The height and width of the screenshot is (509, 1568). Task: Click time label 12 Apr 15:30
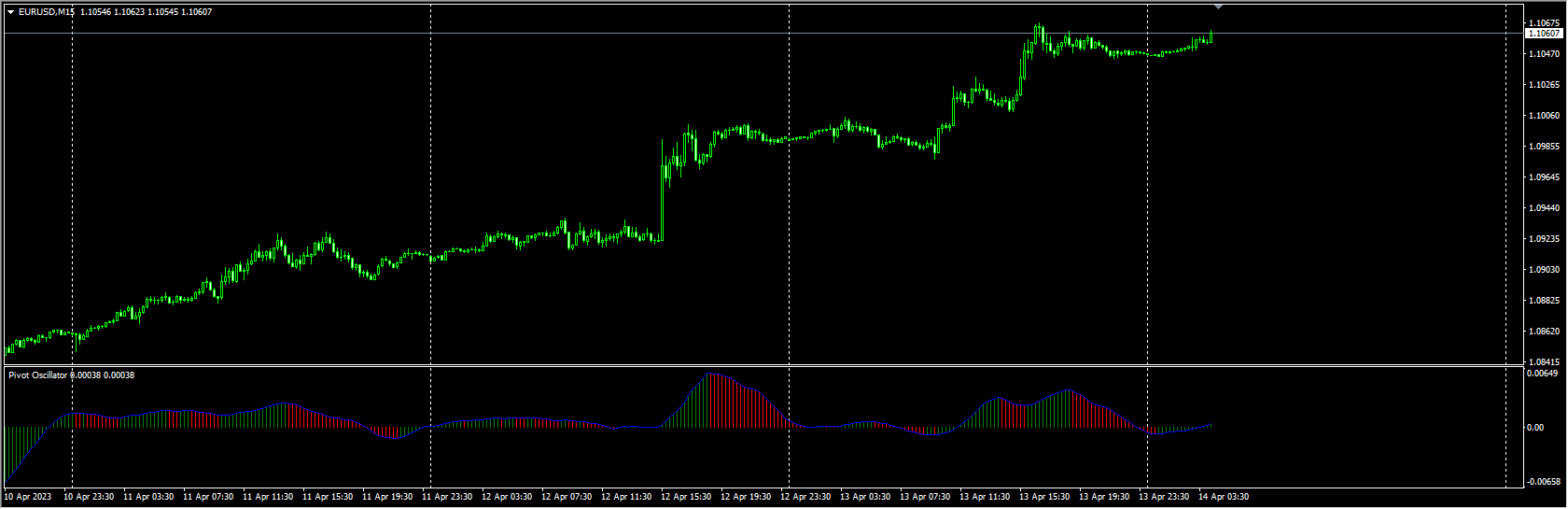pos(686,497)
